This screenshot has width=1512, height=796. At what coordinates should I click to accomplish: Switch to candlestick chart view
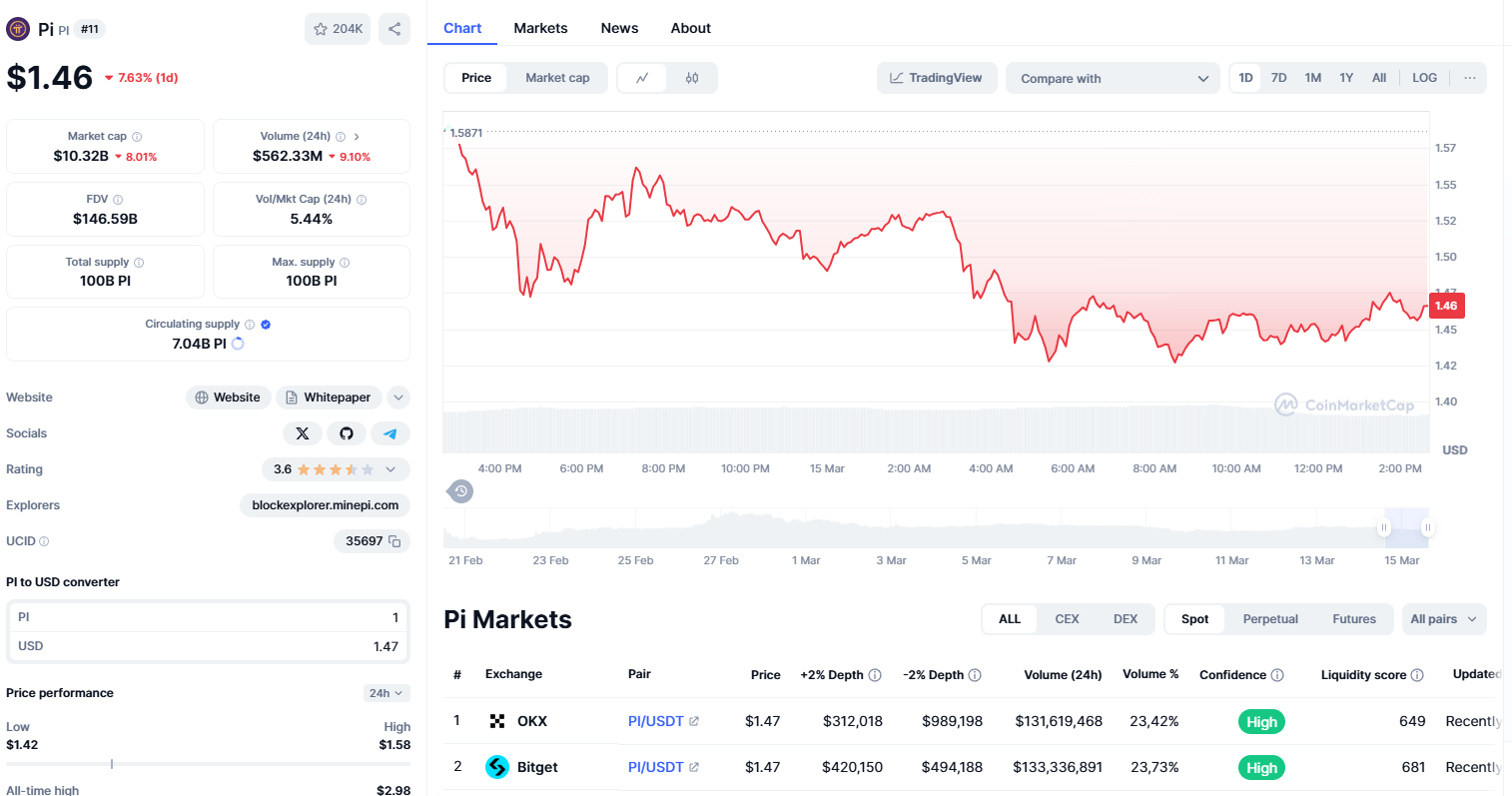692,78
